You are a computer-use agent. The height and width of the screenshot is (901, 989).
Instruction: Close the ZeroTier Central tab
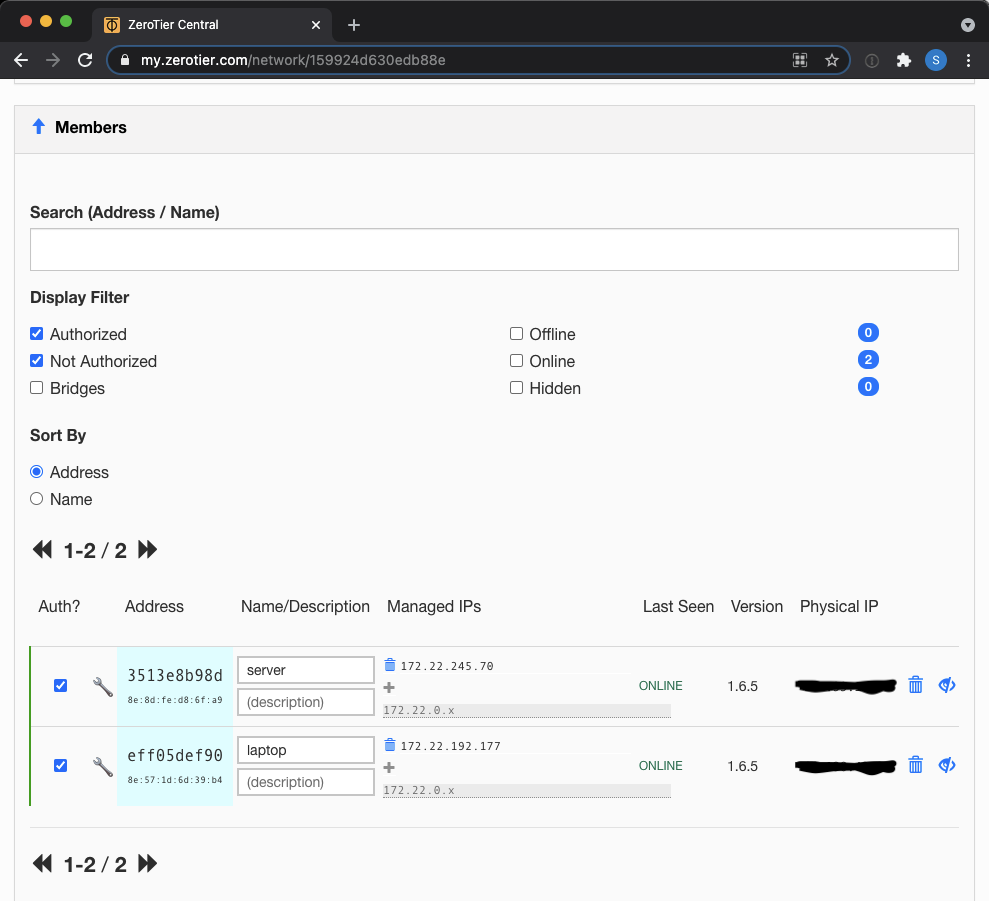pos(316,25)
